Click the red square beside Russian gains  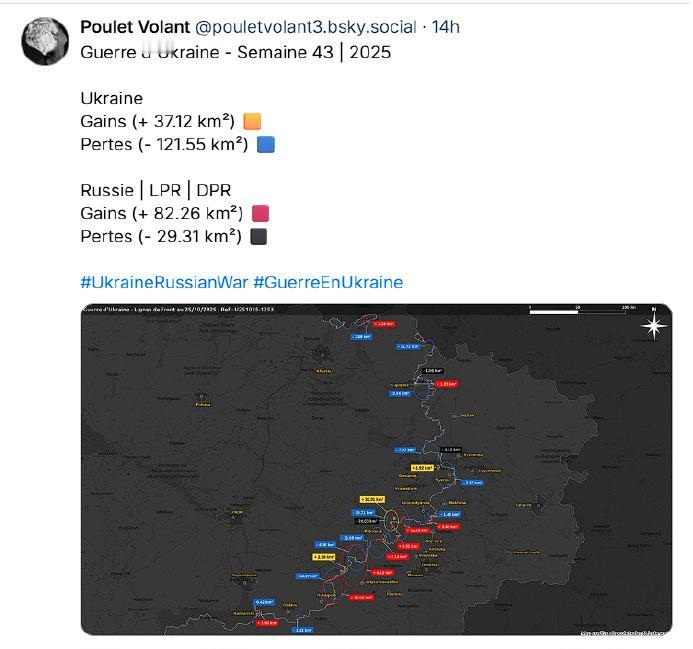(x=260, y=213)
